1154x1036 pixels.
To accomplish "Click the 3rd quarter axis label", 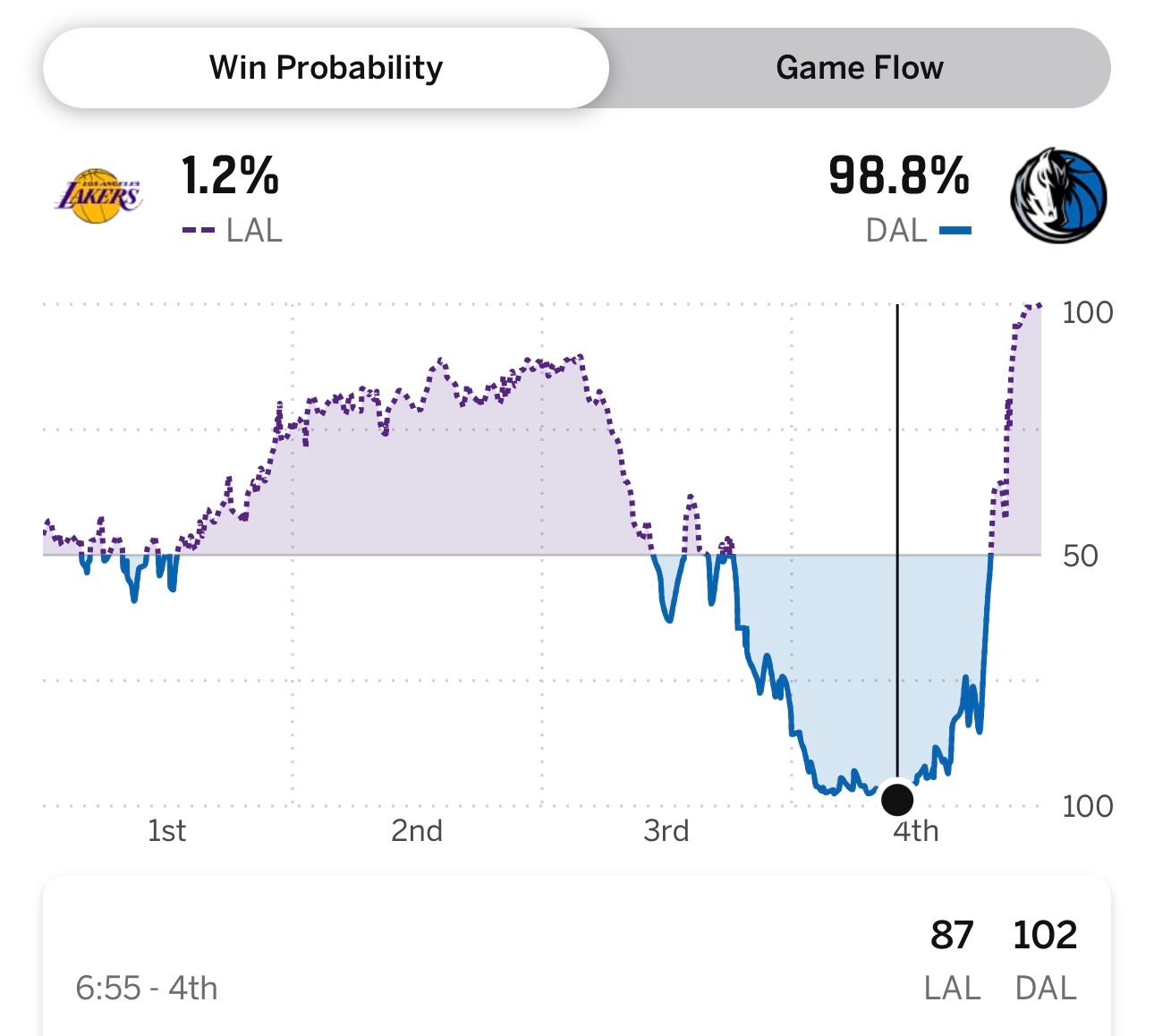I will (x=666, y=831).
